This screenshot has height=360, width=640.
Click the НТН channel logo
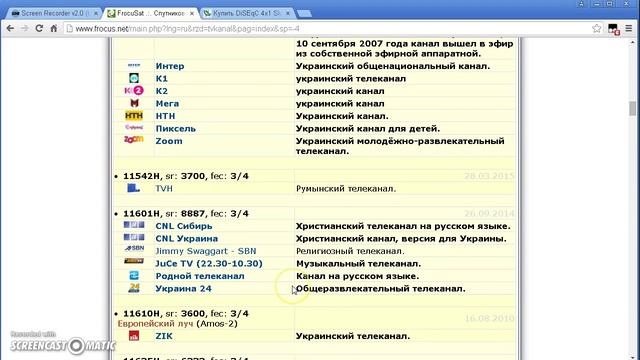pos(134,116)
